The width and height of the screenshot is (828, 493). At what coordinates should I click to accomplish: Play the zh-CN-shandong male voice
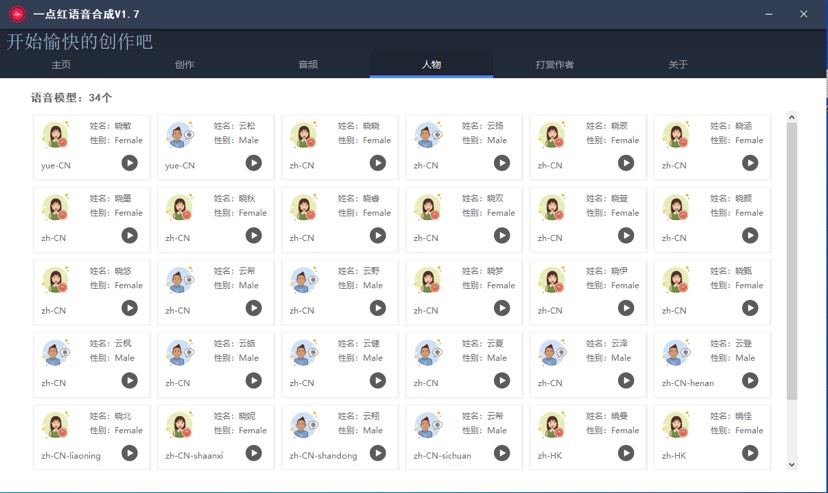click(378, 453)
